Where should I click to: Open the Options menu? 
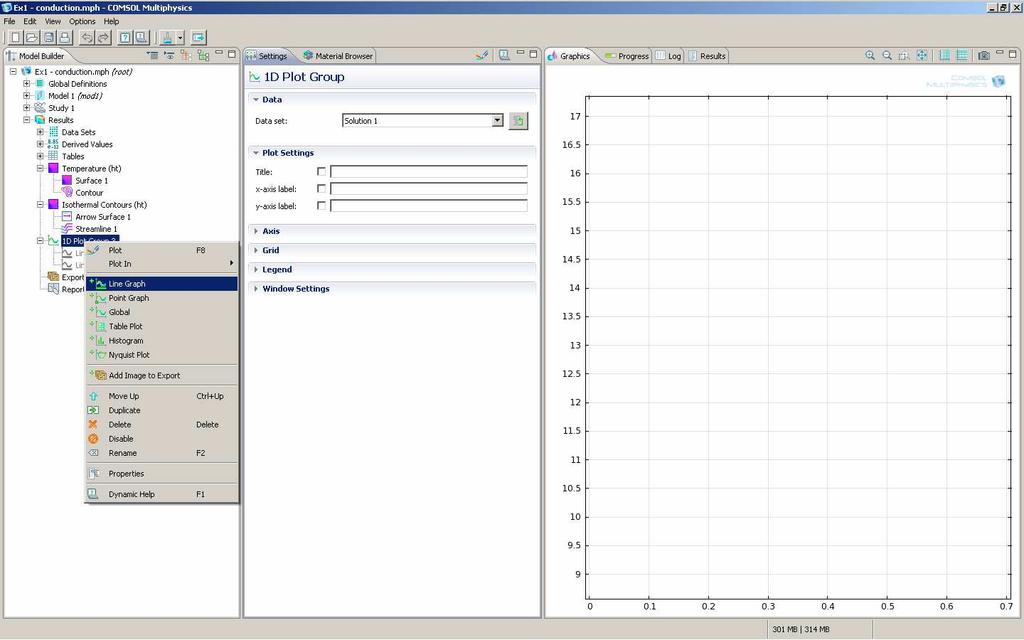82,21
